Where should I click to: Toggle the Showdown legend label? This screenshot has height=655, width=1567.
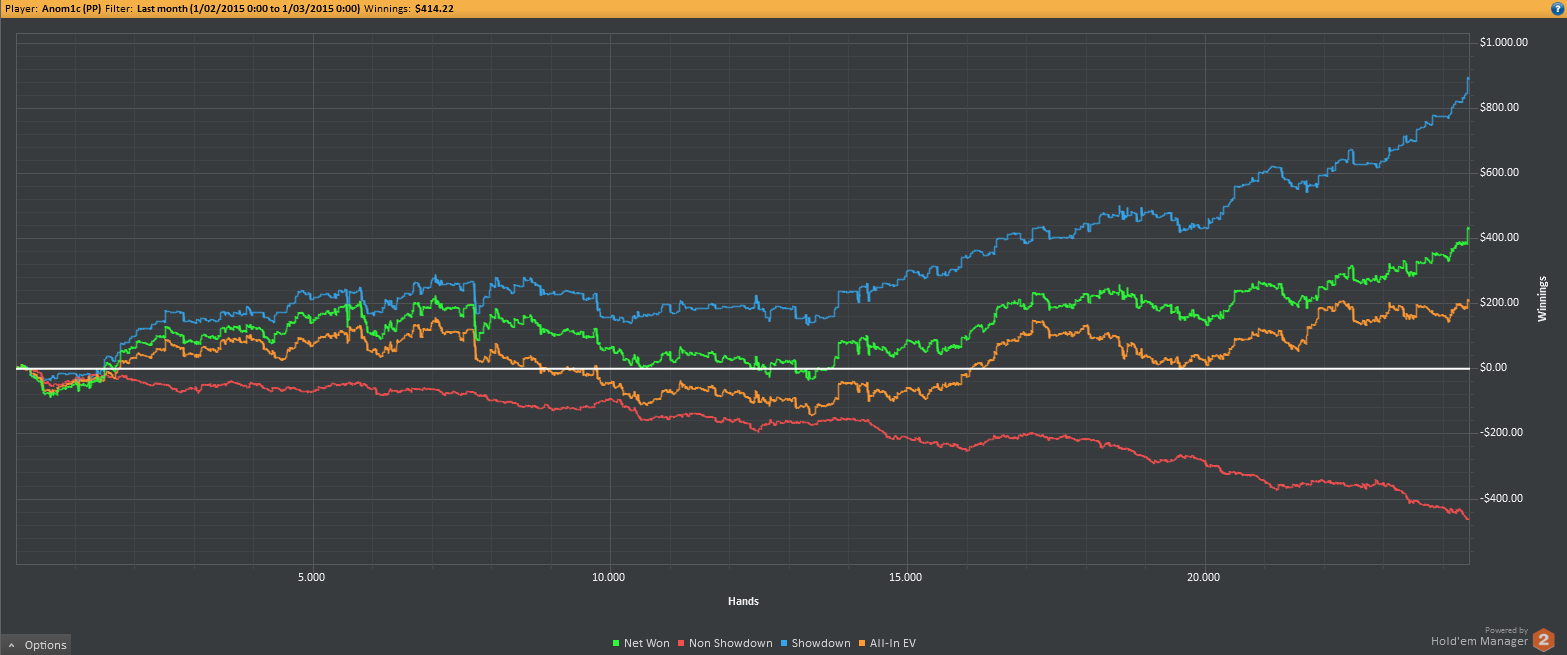pos(821,644)
